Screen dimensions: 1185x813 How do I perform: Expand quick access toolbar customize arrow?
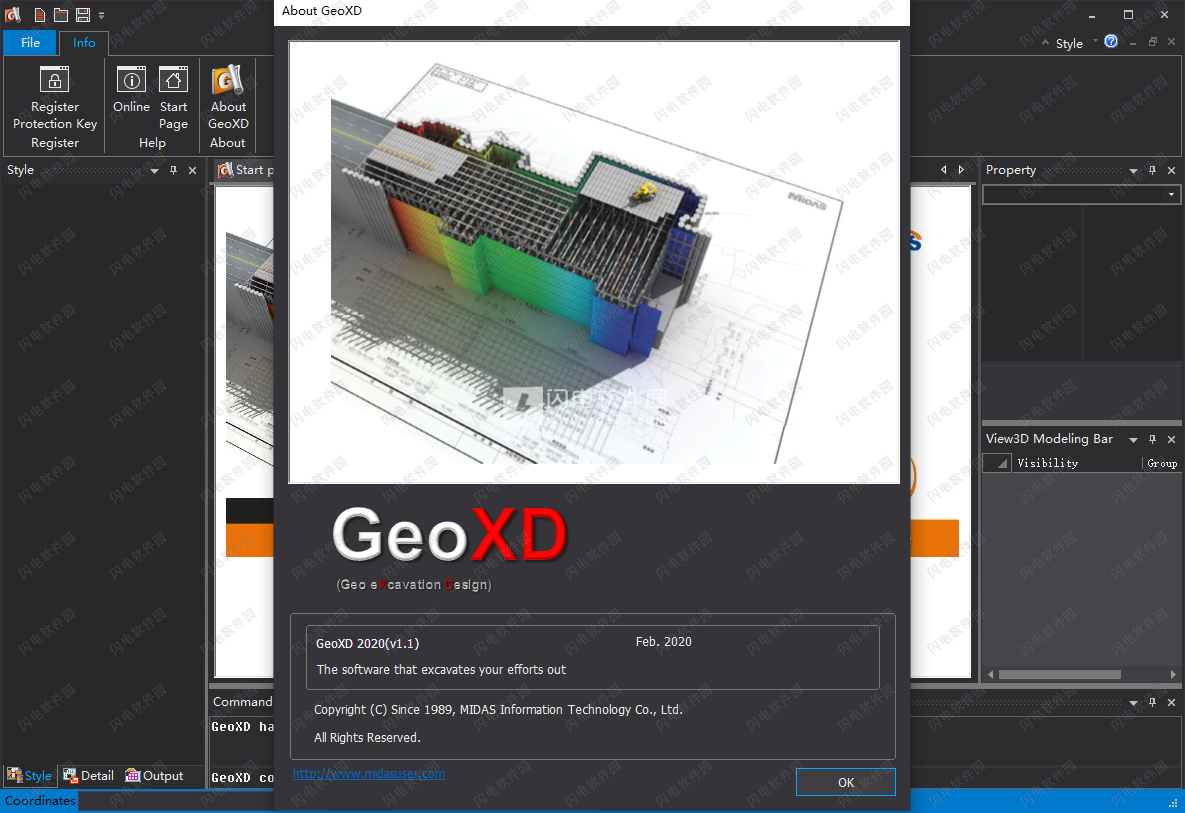tap(101, 15)
